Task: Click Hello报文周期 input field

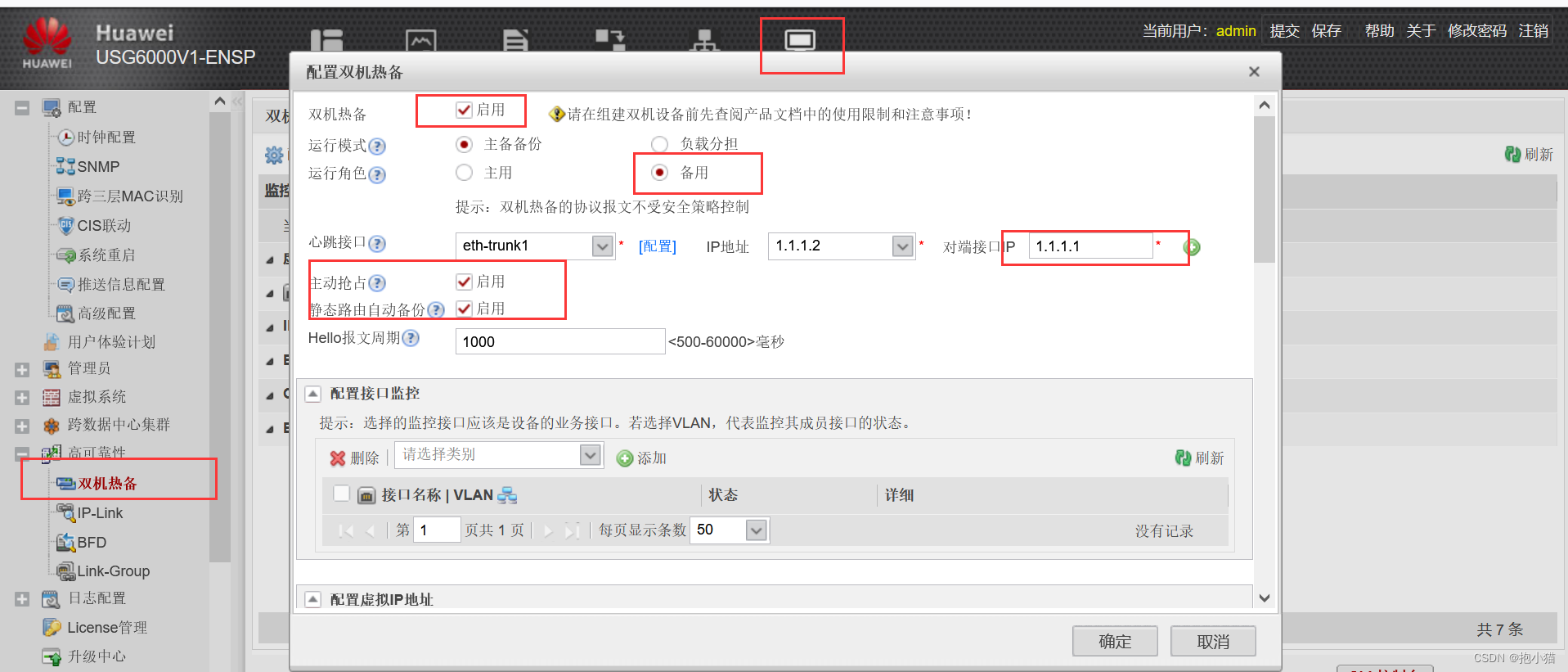Action: tap(560, 341)
